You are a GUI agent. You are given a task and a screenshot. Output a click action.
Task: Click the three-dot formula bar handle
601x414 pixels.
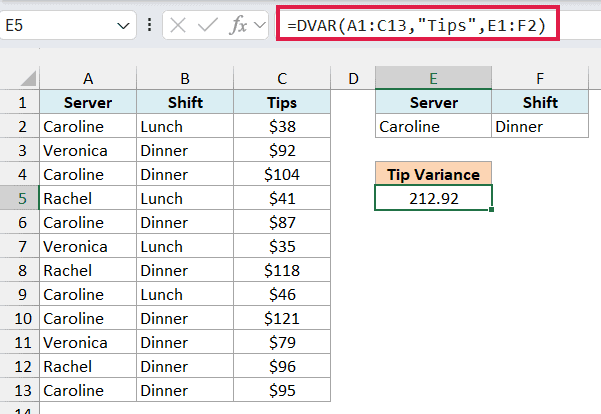149,25
